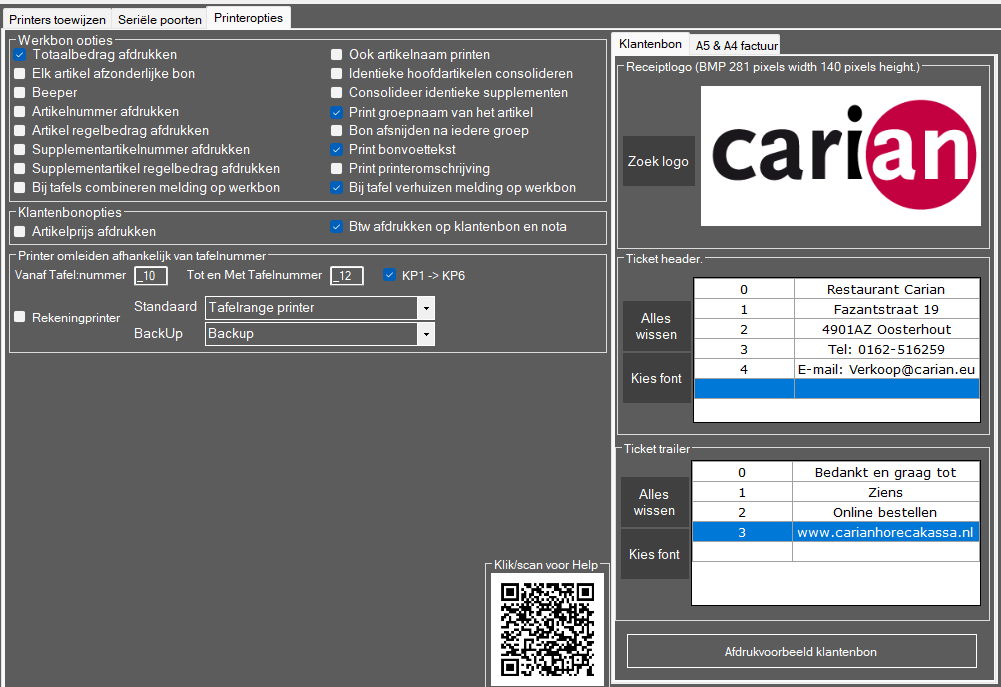Select header row Tel: 0162-516259
1001x687 pixels.
pos(836,349)
